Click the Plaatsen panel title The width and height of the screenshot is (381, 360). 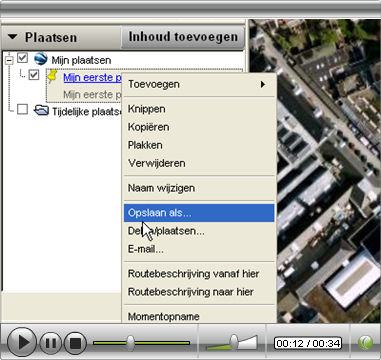coord(51,37)
